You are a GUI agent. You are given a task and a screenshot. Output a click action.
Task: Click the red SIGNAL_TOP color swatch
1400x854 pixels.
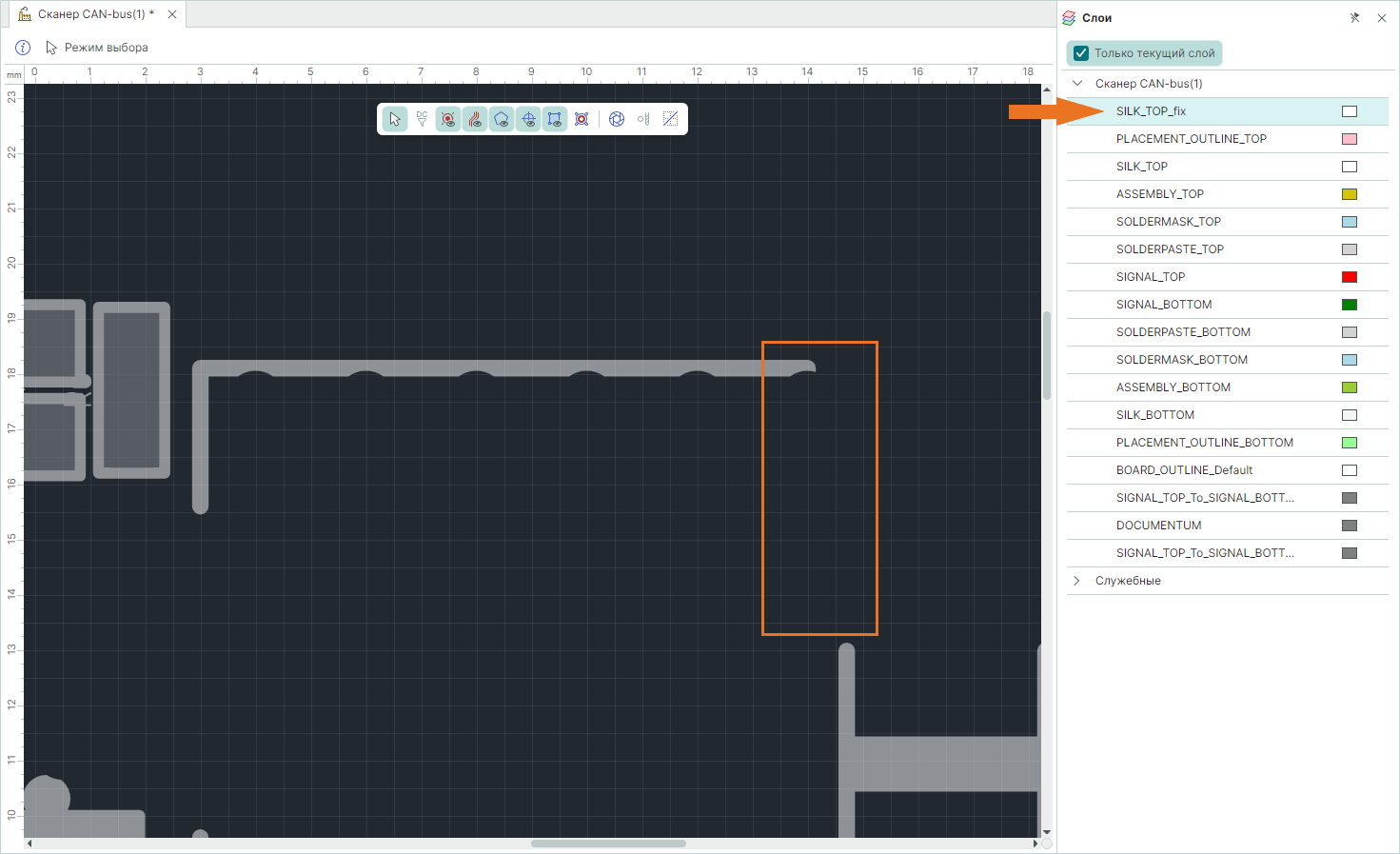(1349, 277)
